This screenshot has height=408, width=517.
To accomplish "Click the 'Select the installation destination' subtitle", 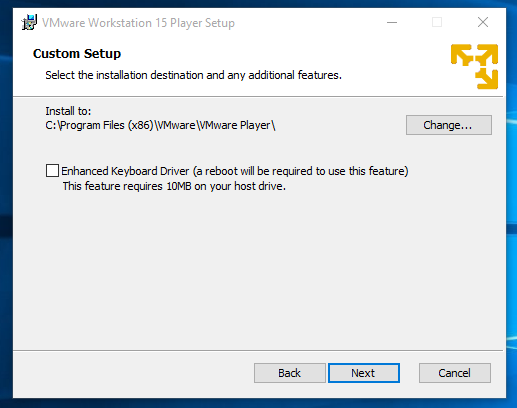I will click(x=193, y=75).
